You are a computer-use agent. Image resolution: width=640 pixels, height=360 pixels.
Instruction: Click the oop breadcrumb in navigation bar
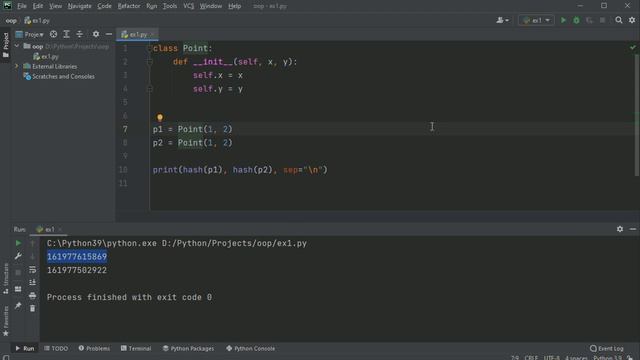pos(11,20)
